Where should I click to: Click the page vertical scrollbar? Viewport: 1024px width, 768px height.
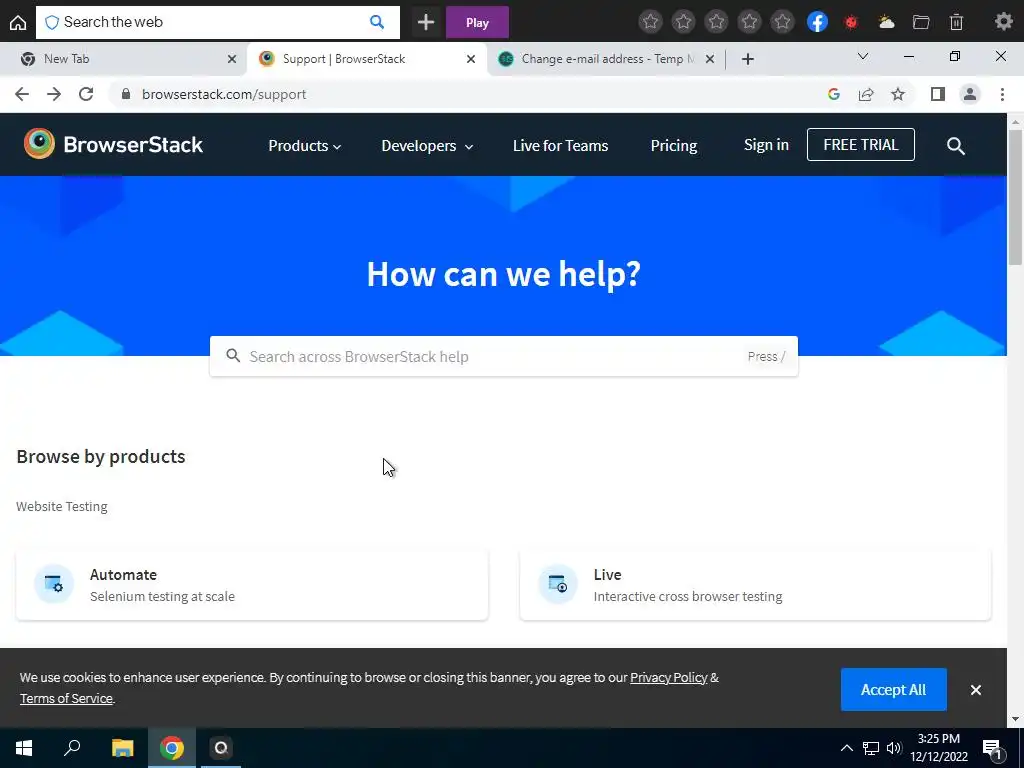(x=1016, y=196)
